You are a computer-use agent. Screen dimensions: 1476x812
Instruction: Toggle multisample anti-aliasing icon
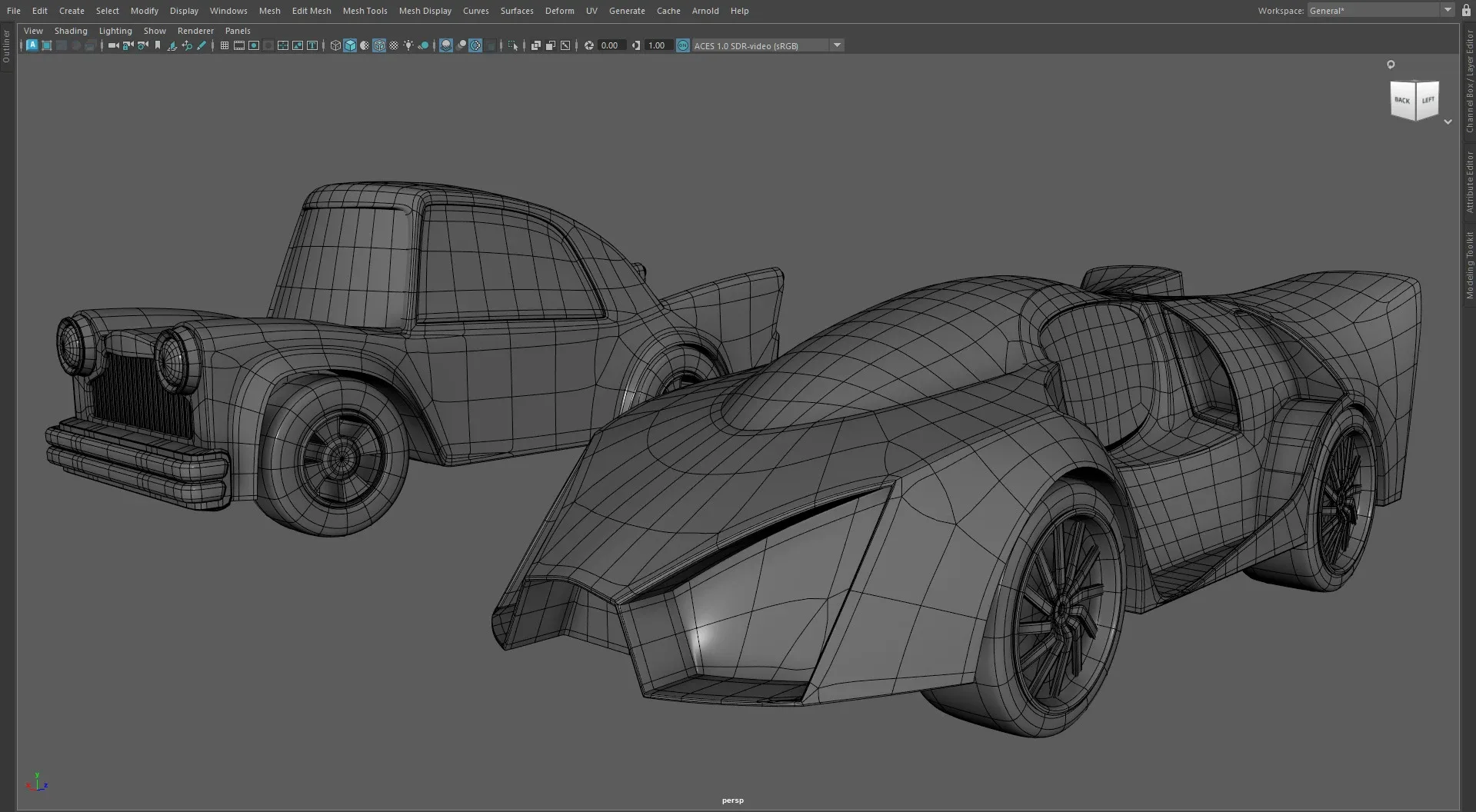(476, 45)
